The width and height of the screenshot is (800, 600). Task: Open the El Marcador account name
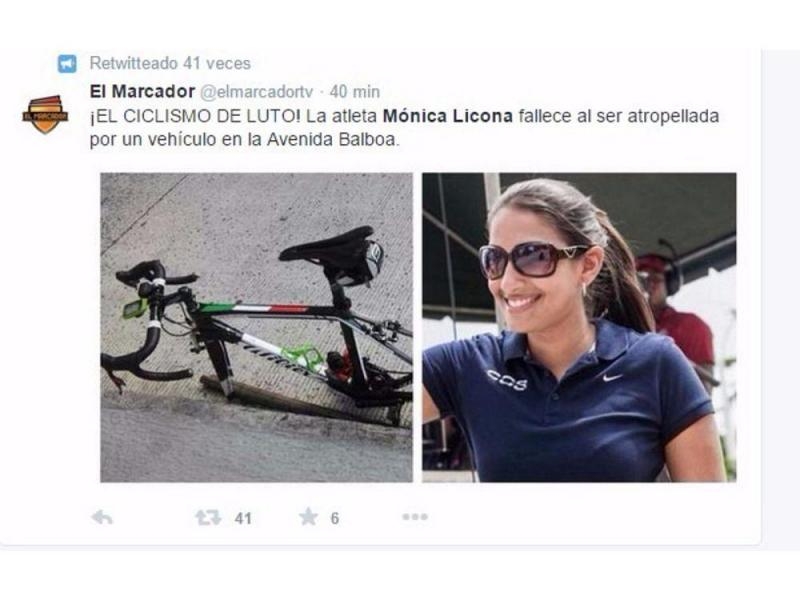click(142, 92)
